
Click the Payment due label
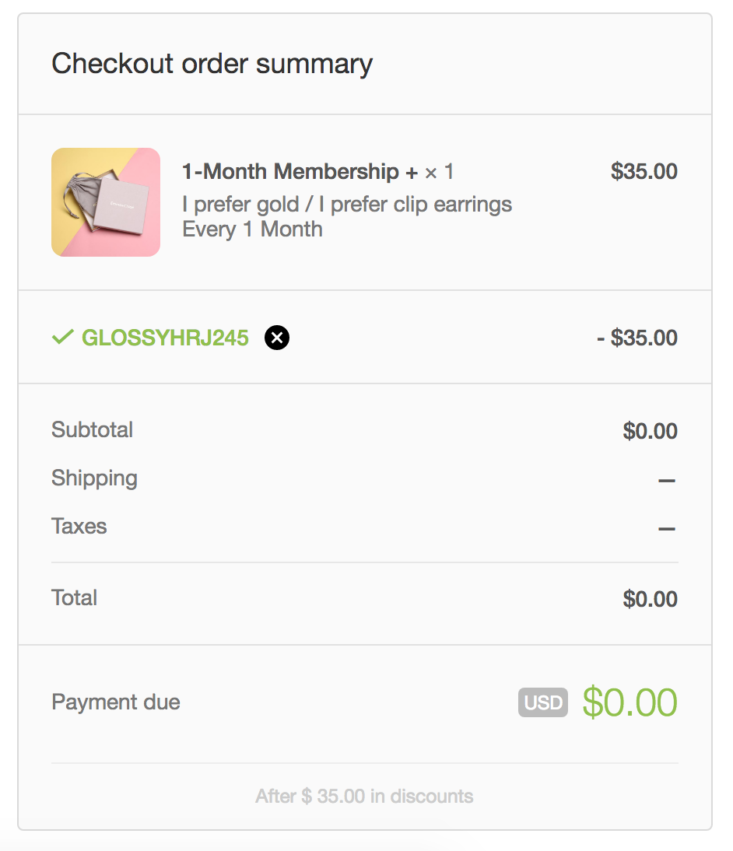(x=116, y=702)
